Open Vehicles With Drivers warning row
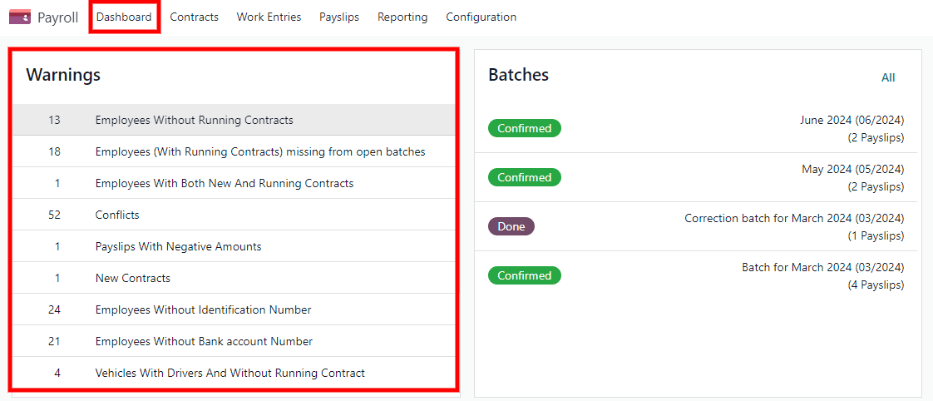933x401 pixels. (230, 373)
